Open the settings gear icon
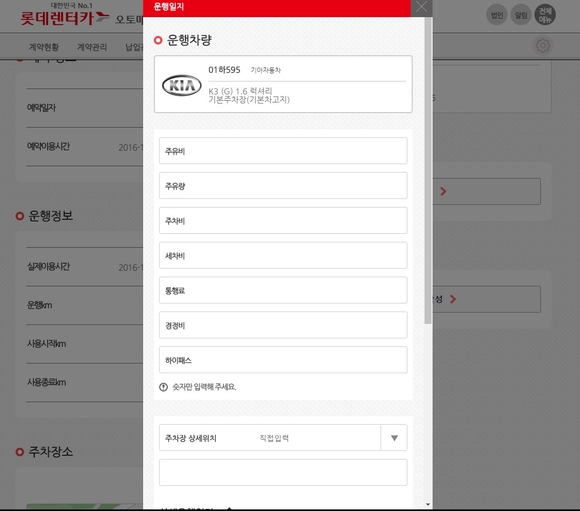580x511 pixels. tap(543, 46)
